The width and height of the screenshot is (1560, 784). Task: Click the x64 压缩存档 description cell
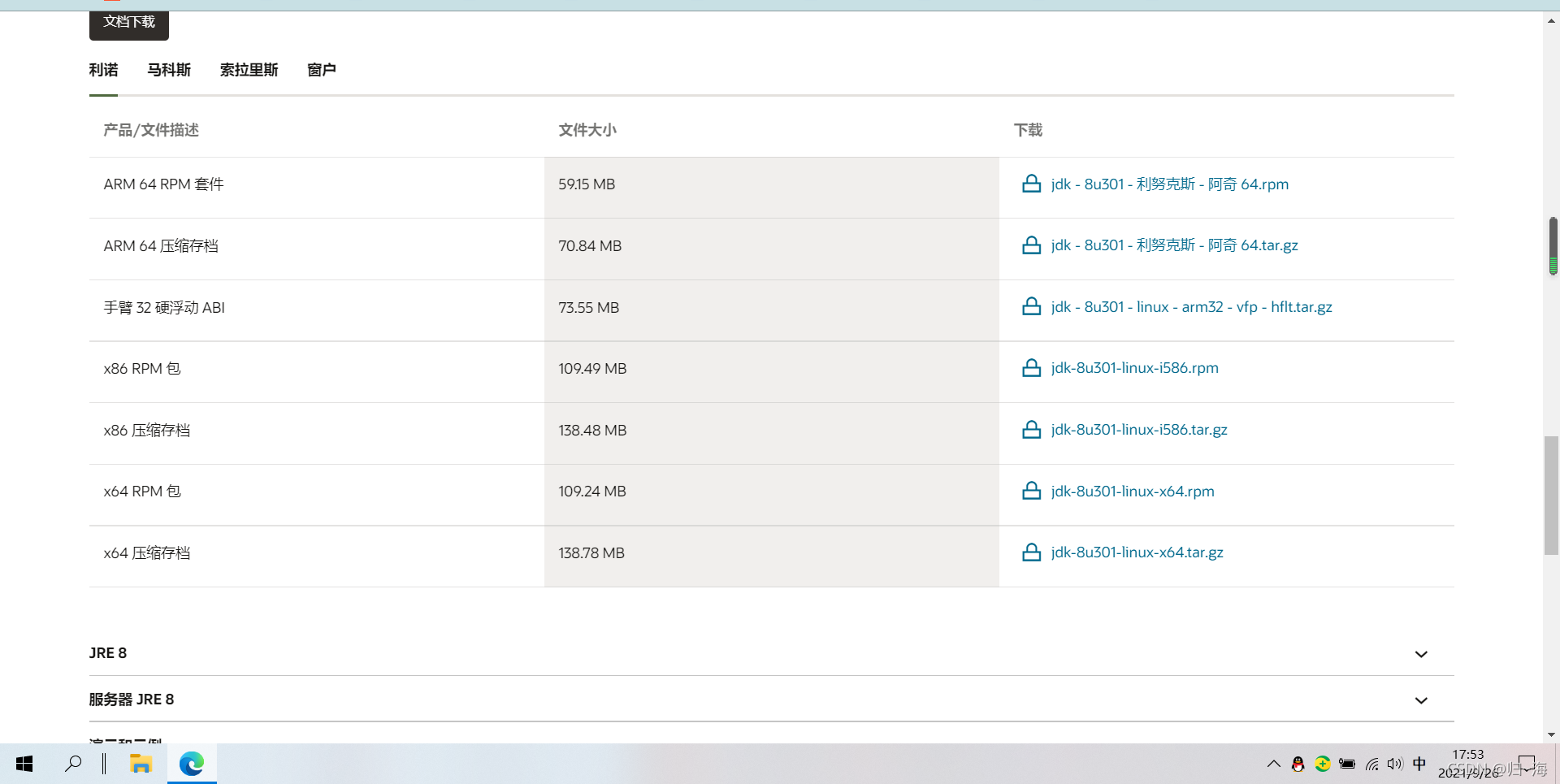[x=317, y=557]
